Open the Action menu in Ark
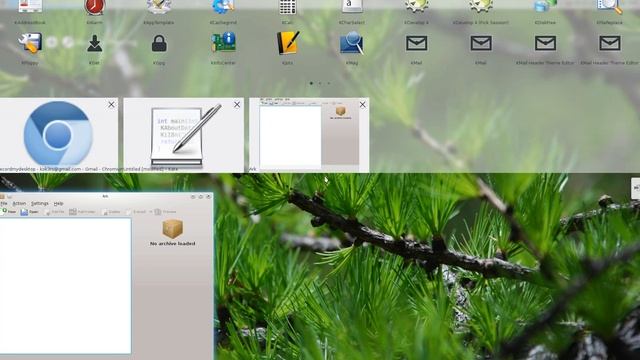Screen dimensions: 640x360 (19, 203)
